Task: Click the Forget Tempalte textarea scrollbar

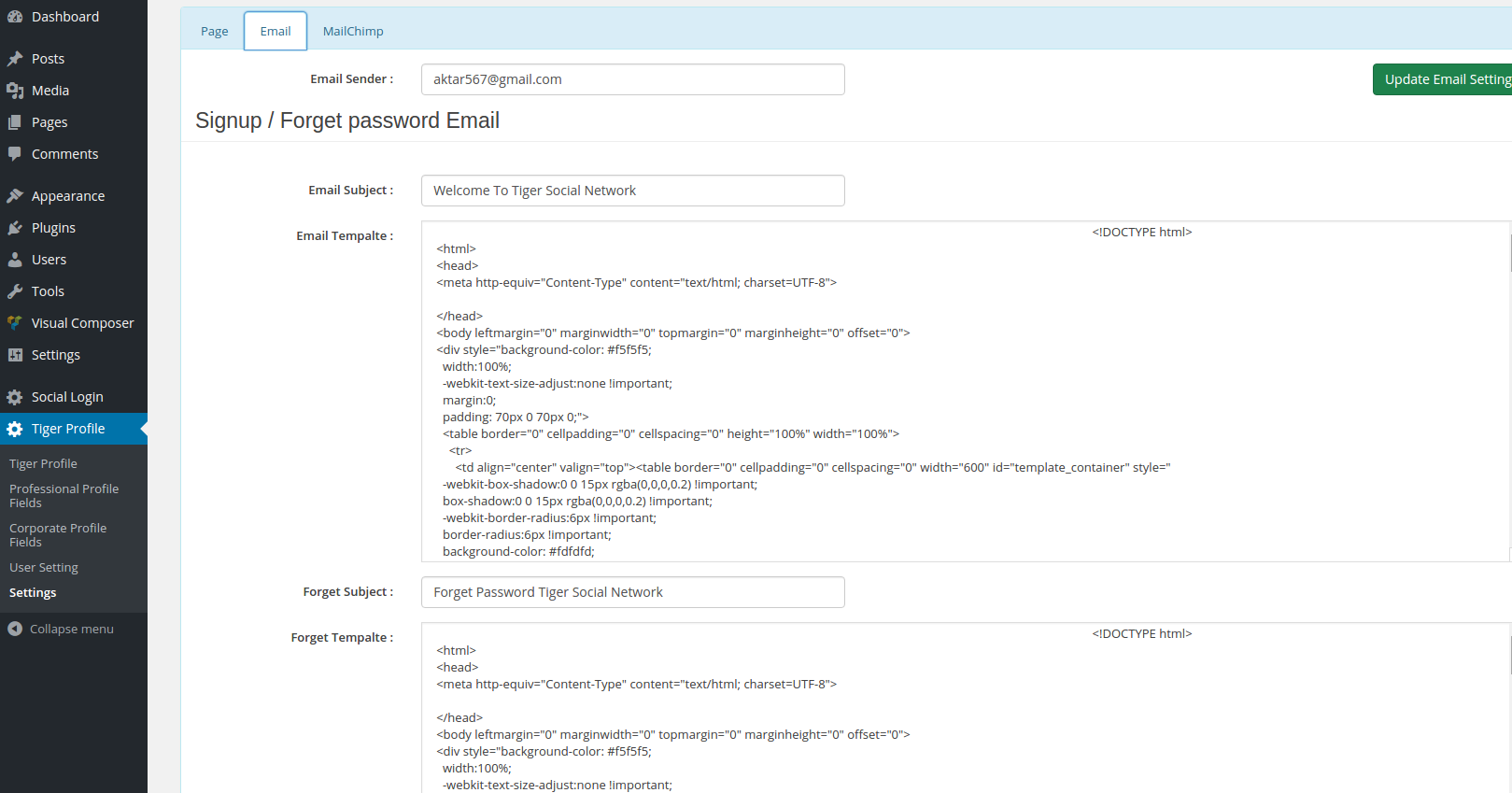Action: coord(1510,654)
